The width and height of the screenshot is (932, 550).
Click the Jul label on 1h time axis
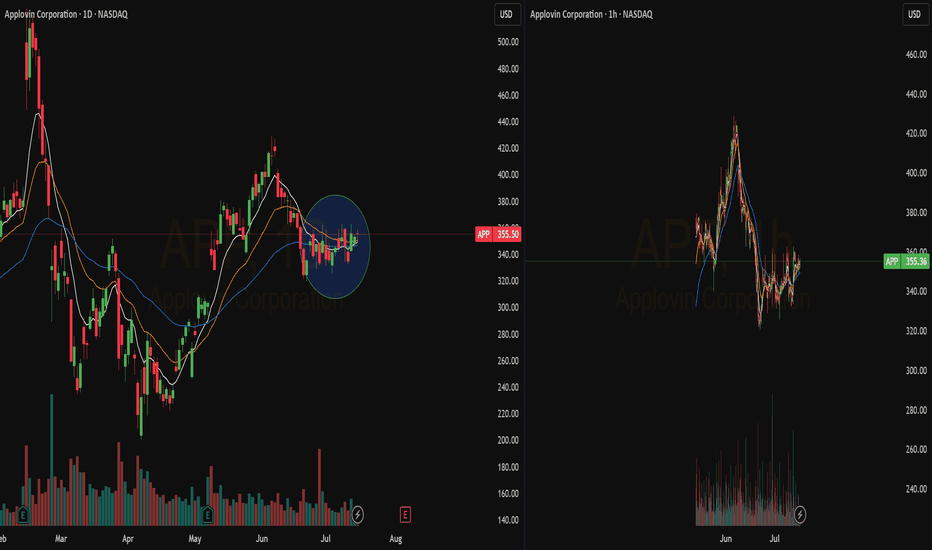click(774, 539)
